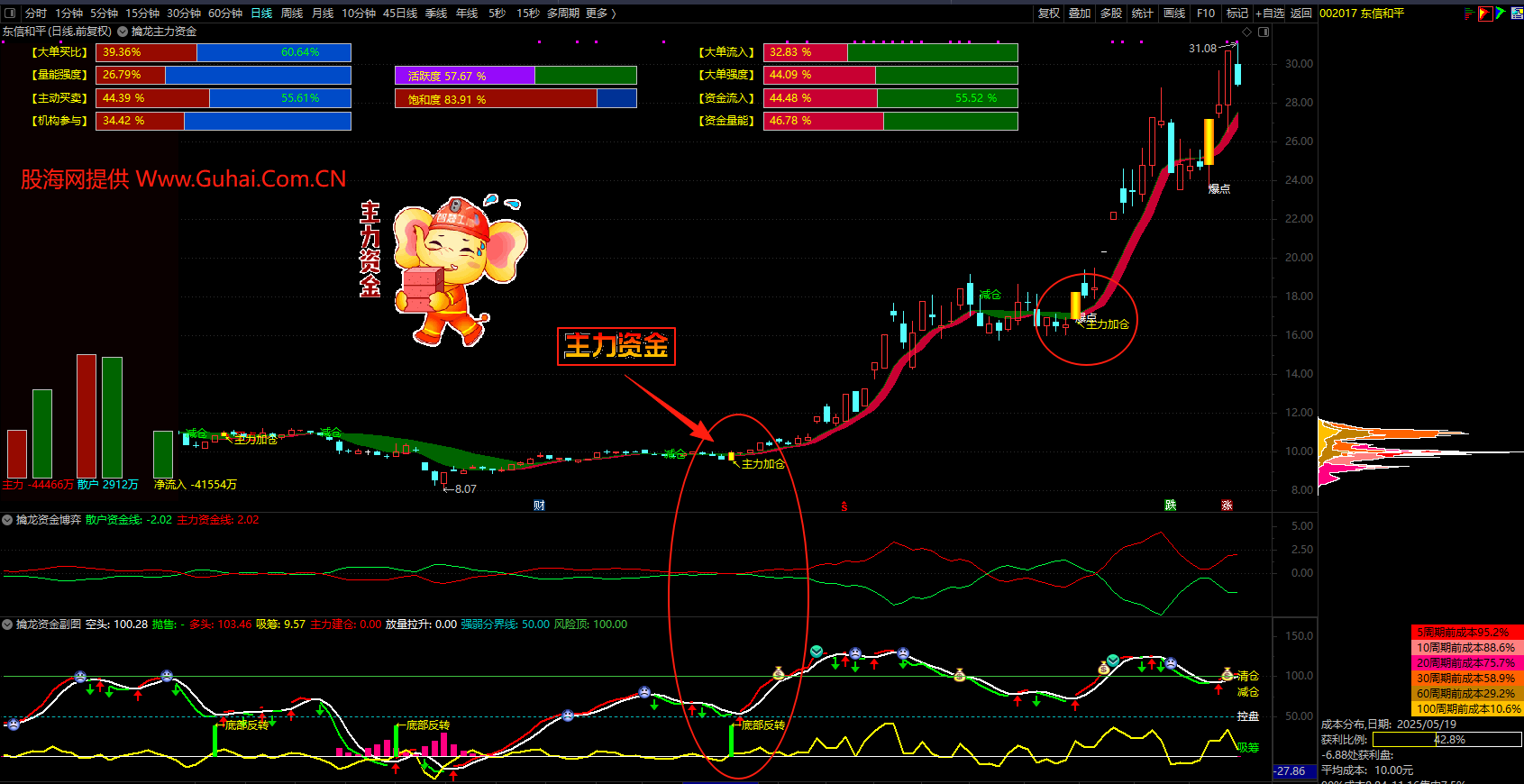Click the 多股 multi-stock button

[x=1111, y=13]
